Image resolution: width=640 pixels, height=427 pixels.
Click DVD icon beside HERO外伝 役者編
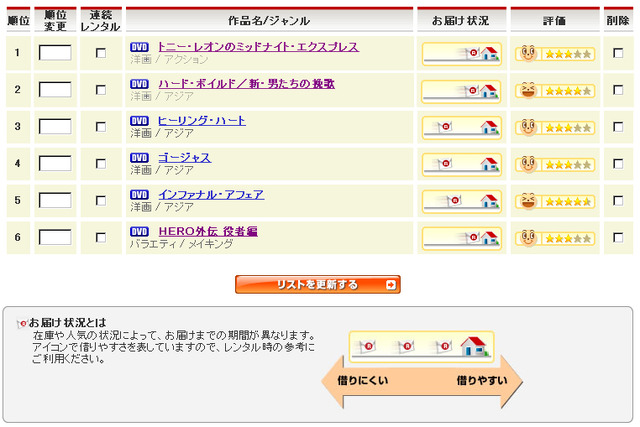139,231
